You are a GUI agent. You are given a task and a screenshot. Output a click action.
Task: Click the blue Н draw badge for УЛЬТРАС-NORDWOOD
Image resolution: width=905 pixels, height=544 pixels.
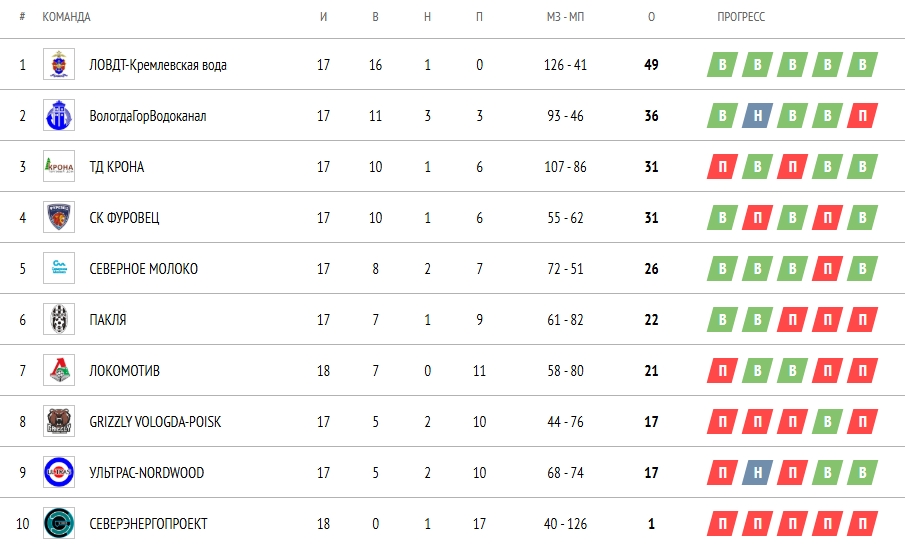(757, 473)
